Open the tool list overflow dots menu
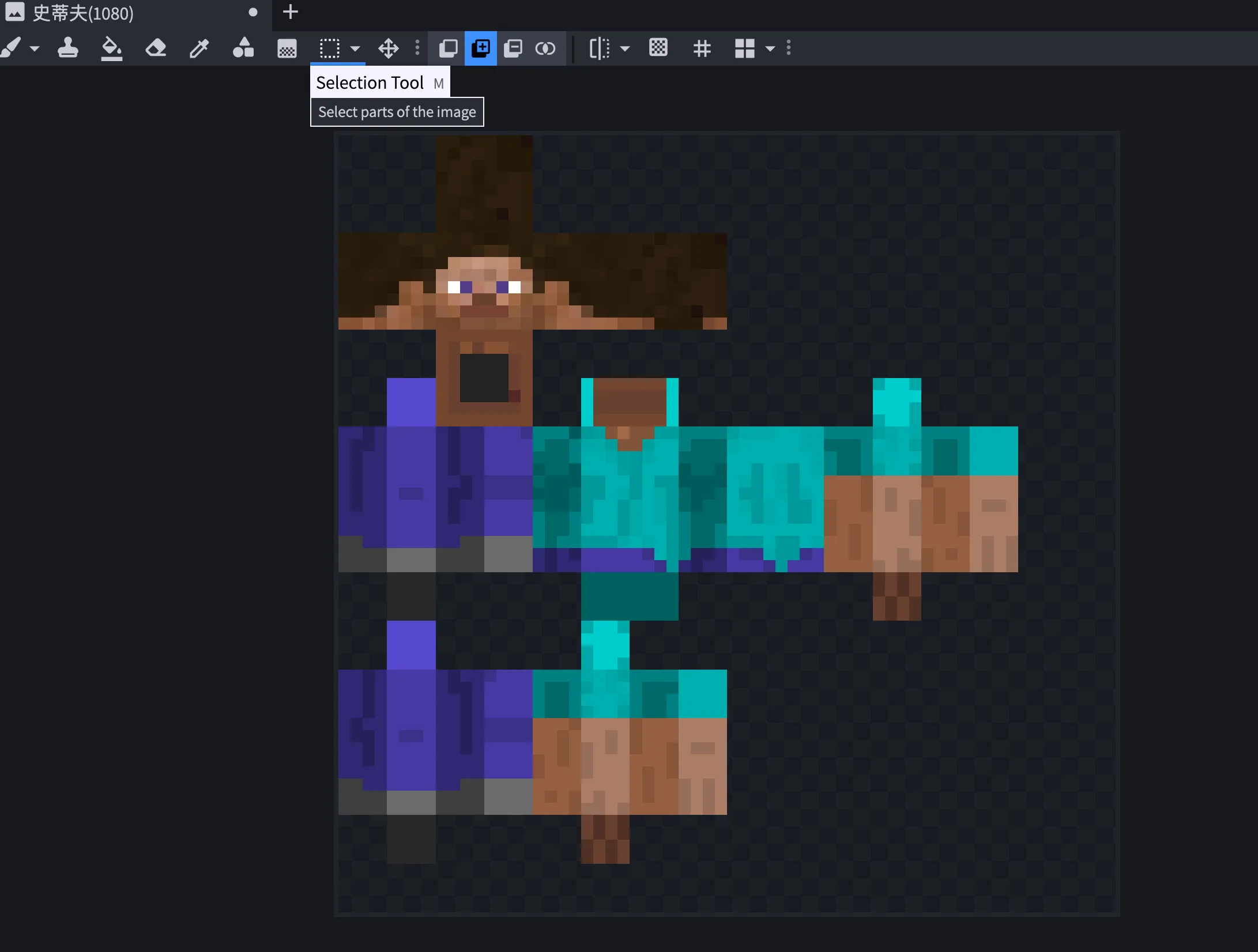Image resolution: width=1258 pixels, height=952 pixels. click(417, 48)
